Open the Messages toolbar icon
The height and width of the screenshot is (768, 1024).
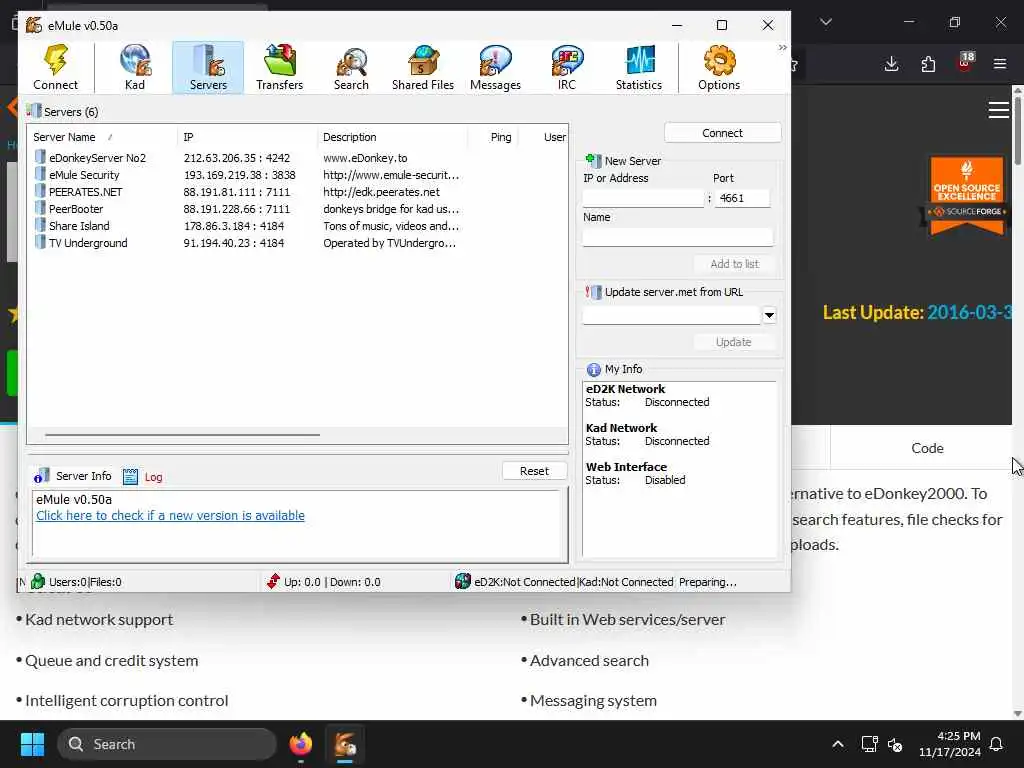pyautogui.click(x=495, y=67)
